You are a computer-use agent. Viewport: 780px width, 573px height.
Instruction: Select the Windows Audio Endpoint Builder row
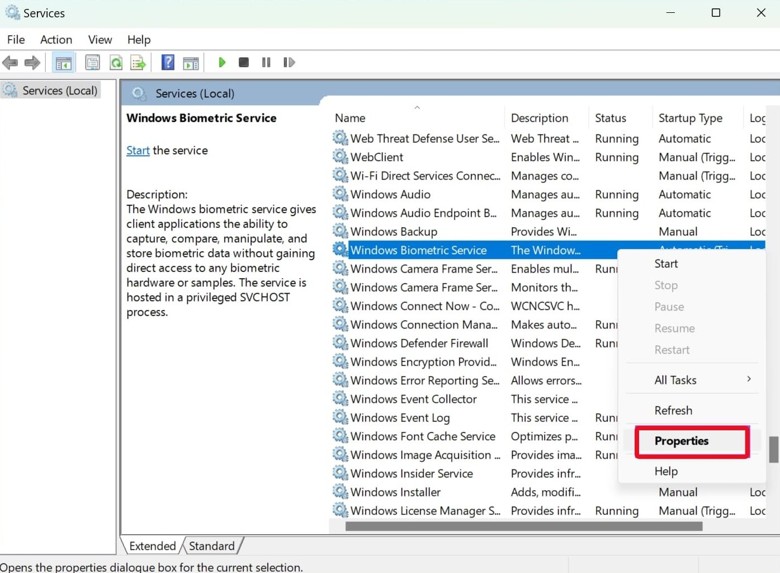tap(548, 213)
